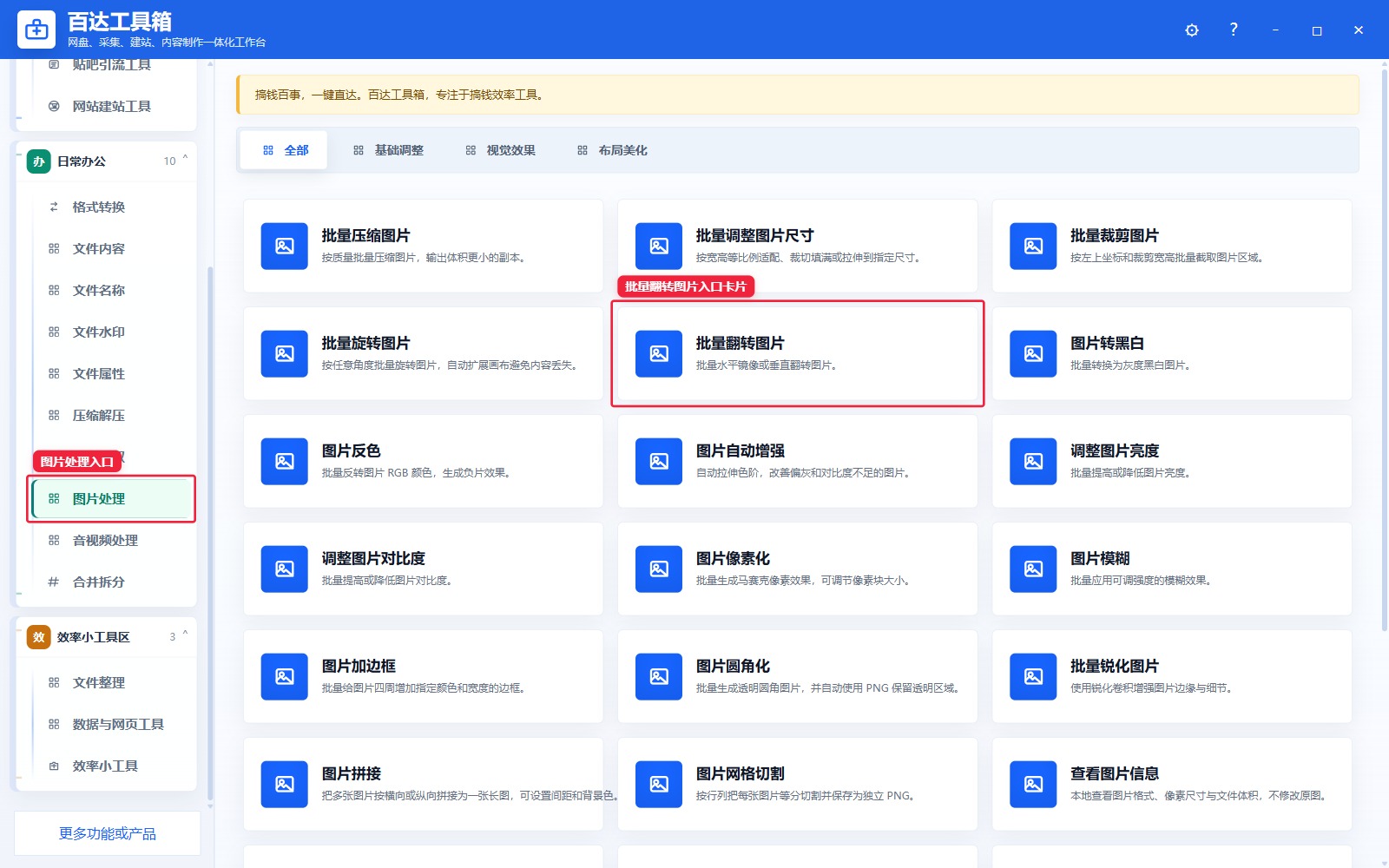The height and width of the screenshot is (868, 1389).
Task: Click the sidebar vertical scrollbar
Action: click(210, 534)
